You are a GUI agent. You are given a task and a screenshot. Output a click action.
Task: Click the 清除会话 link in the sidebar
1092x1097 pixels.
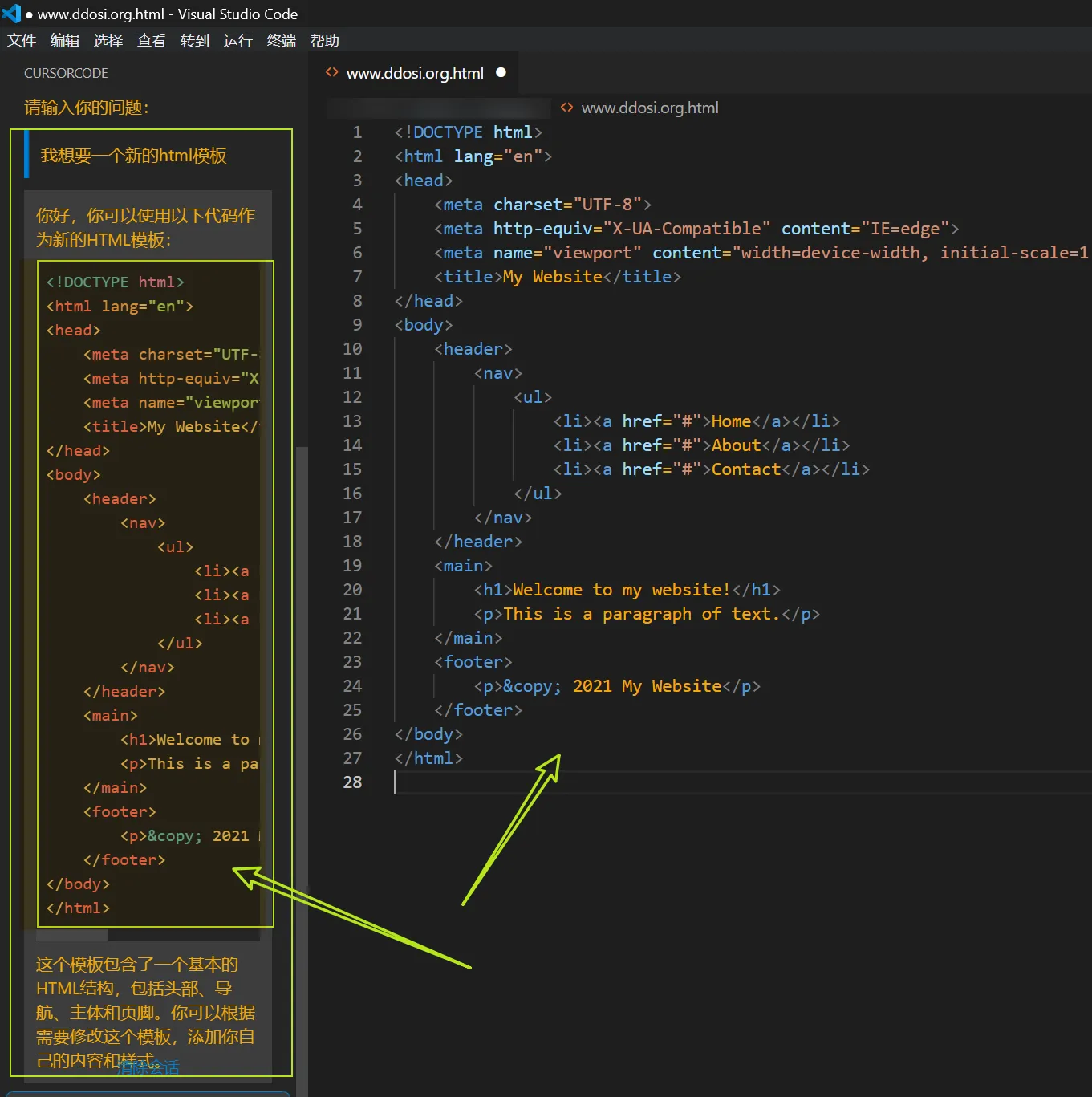(x=149, y=1067)
